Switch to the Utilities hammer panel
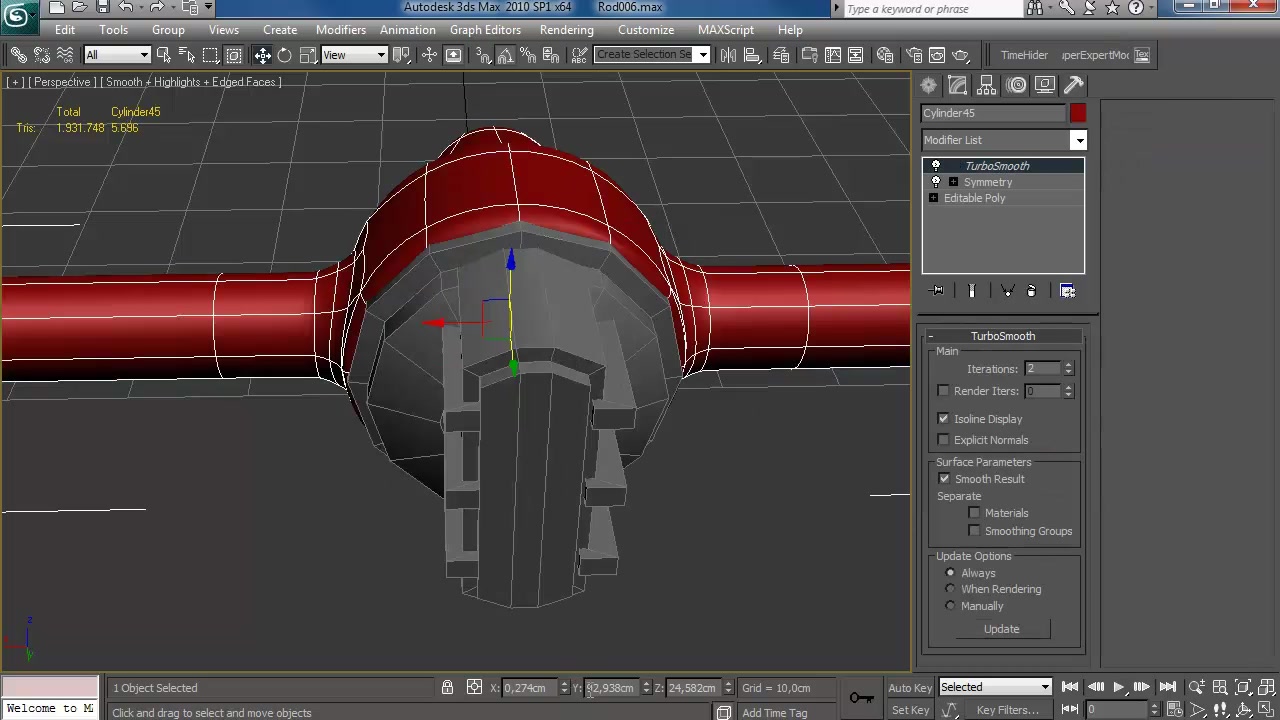1280x720 pixels. pos(1074,86)
